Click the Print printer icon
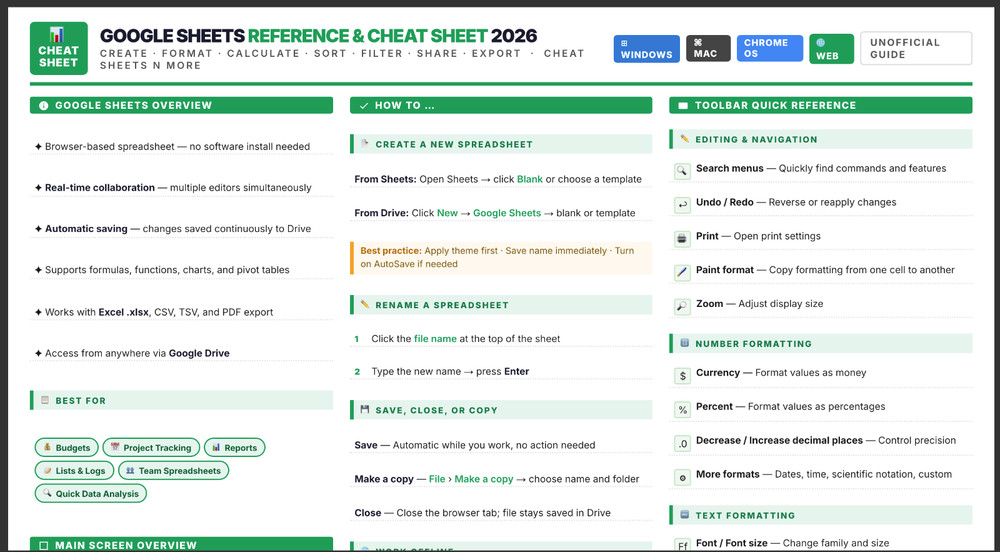The width and height of the screenshot is (1000, 552). pos(682,238)
